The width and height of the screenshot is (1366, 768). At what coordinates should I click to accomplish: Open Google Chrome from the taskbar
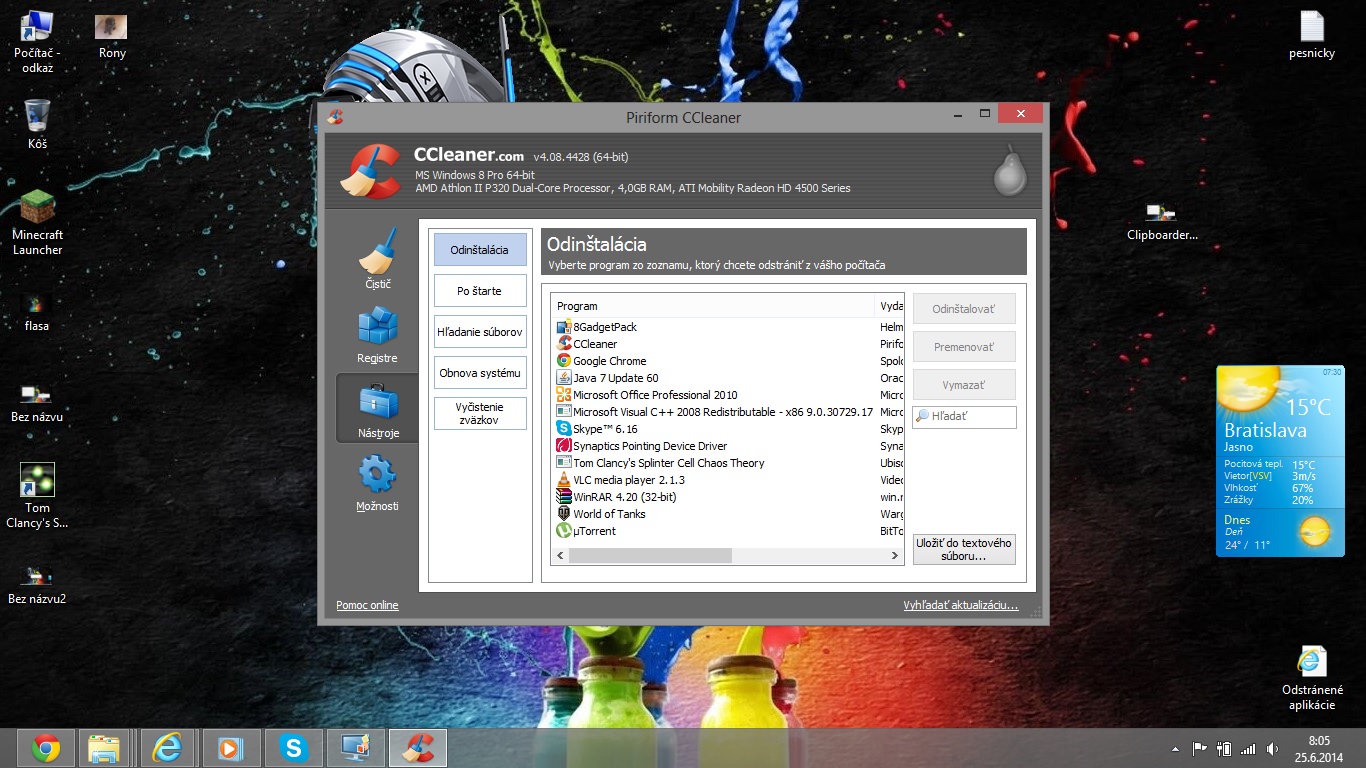point(45,748)
